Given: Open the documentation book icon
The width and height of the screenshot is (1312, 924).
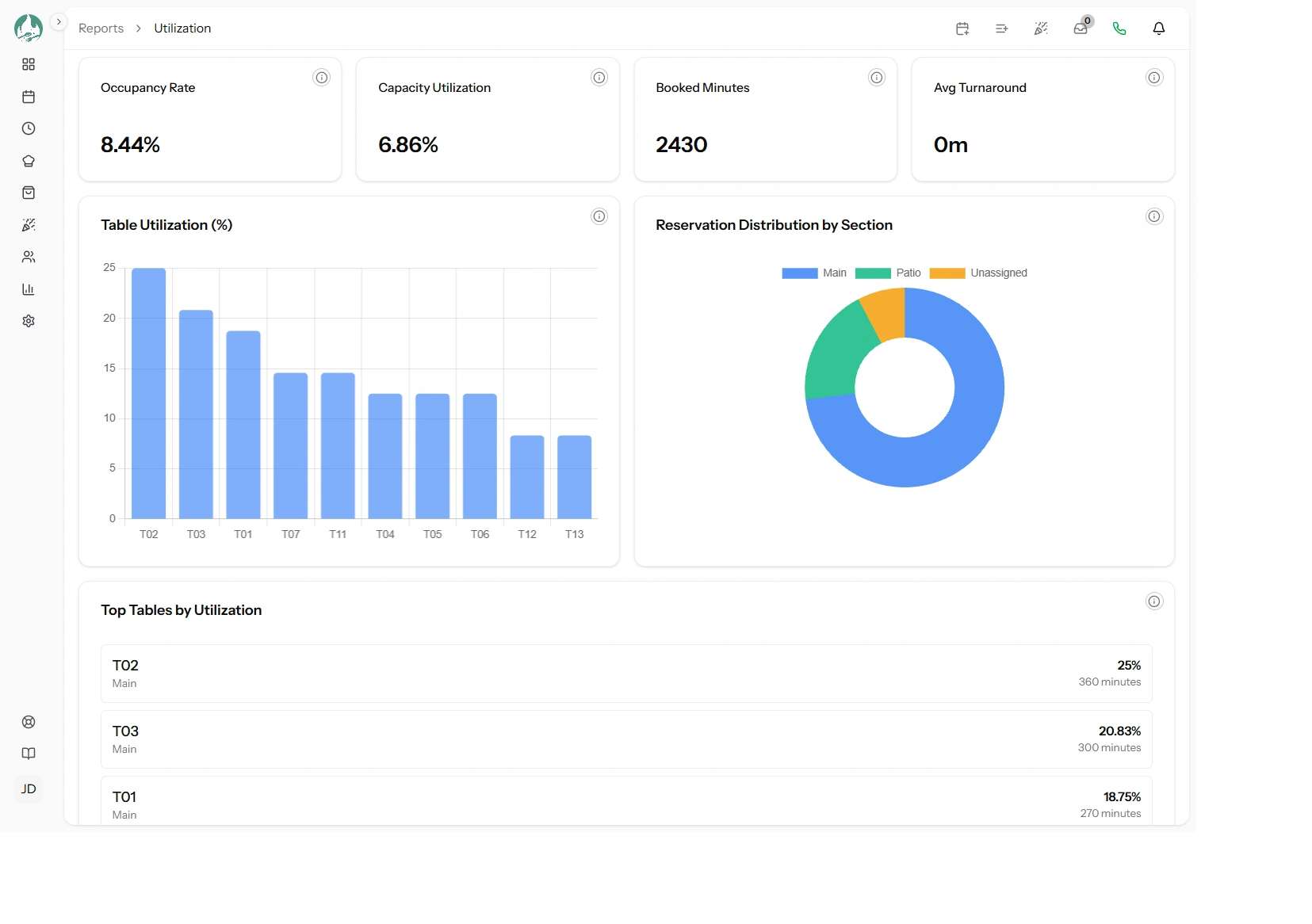Looking at the screenshot, I should pyautogui.click(x=29, y=754).
